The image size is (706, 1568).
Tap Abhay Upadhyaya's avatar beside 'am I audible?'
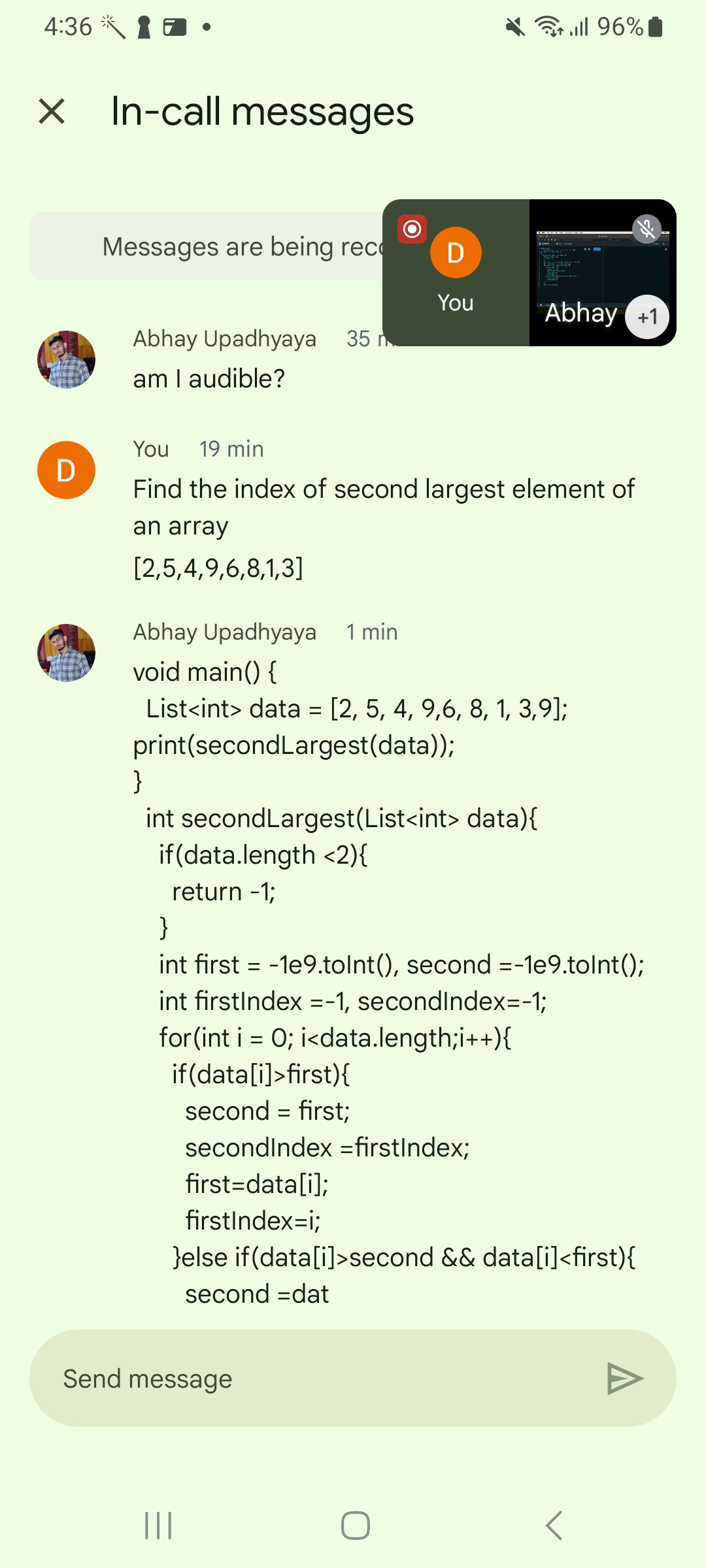tap(66, 359)
